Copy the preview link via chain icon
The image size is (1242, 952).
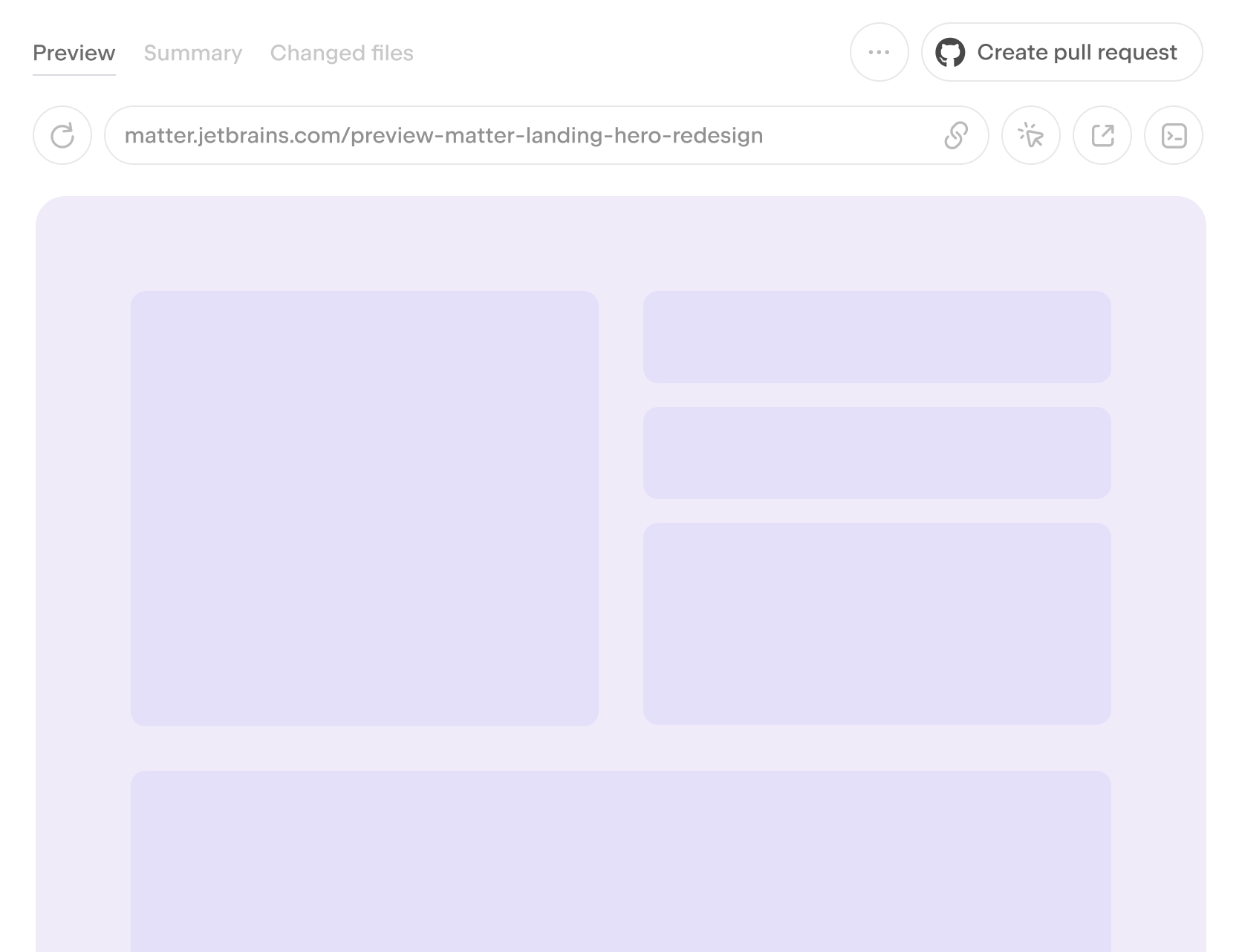click(x=955, y=136)
